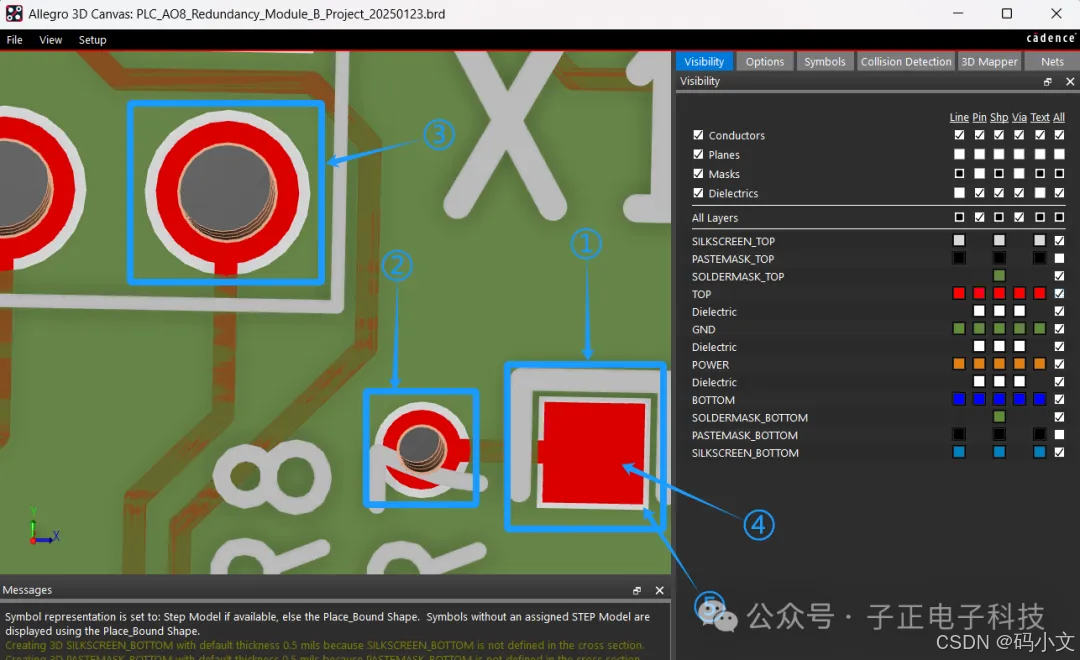Toggle Masks Text visibility checkbox

(1039, 174)
